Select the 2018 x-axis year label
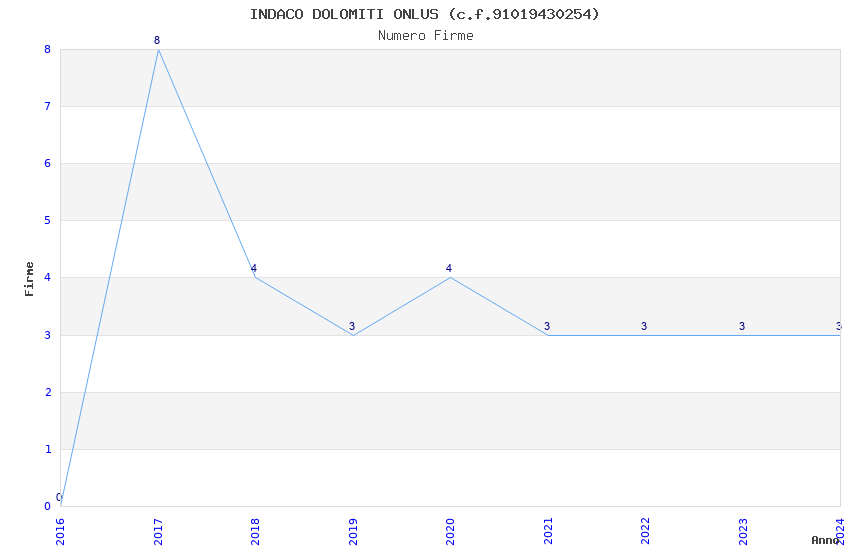850x550 pixels. click(255, 532)
